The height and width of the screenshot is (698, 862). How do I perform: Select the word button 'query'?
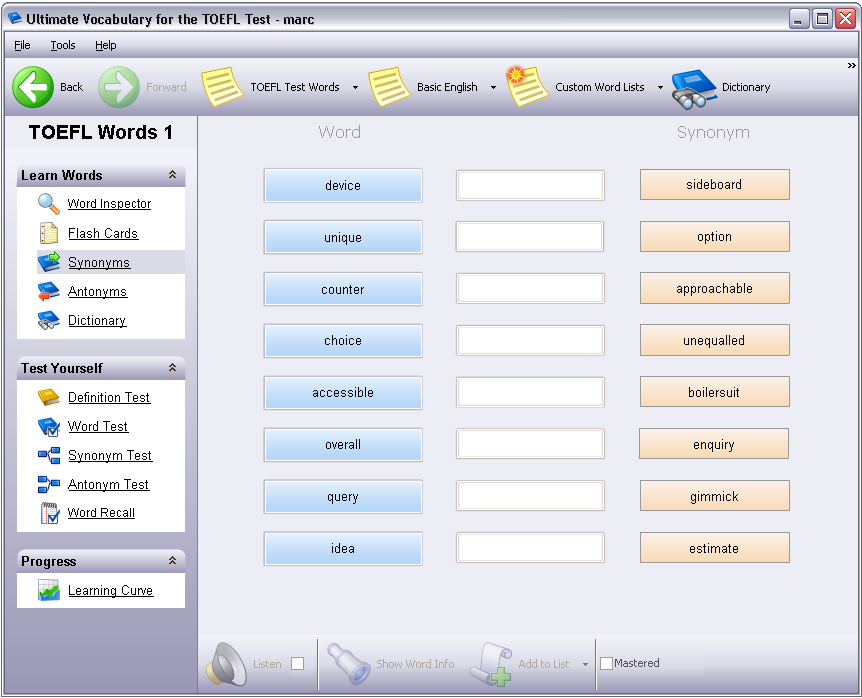(x=343, y=497)
